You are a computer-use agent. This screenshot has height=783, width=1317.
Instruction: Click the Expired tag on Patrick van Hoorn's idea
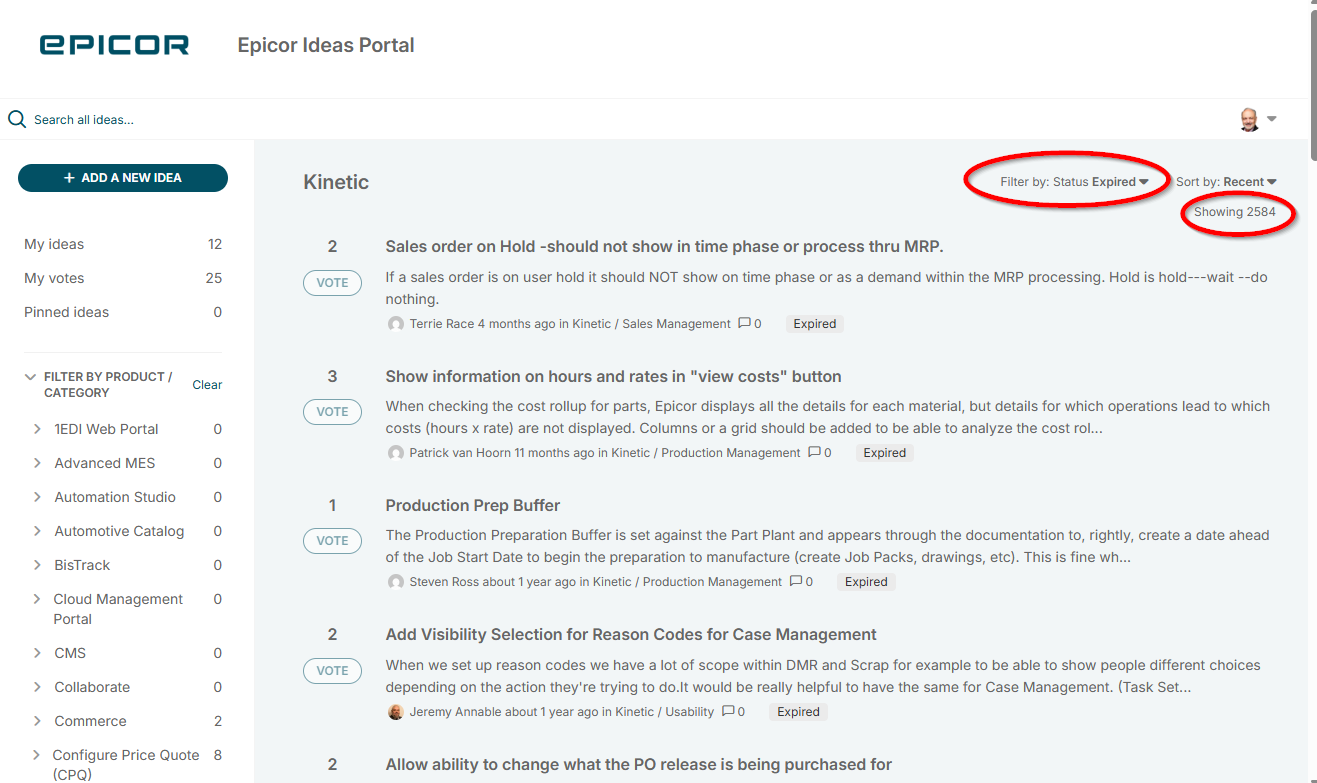coord(885,453)
